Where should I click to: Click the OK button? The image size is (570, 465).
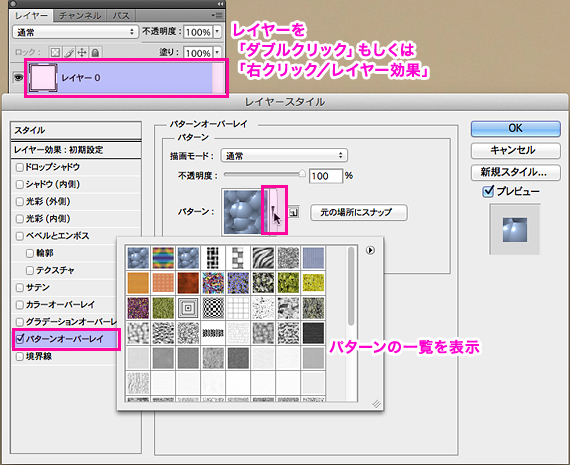point(515,128)
